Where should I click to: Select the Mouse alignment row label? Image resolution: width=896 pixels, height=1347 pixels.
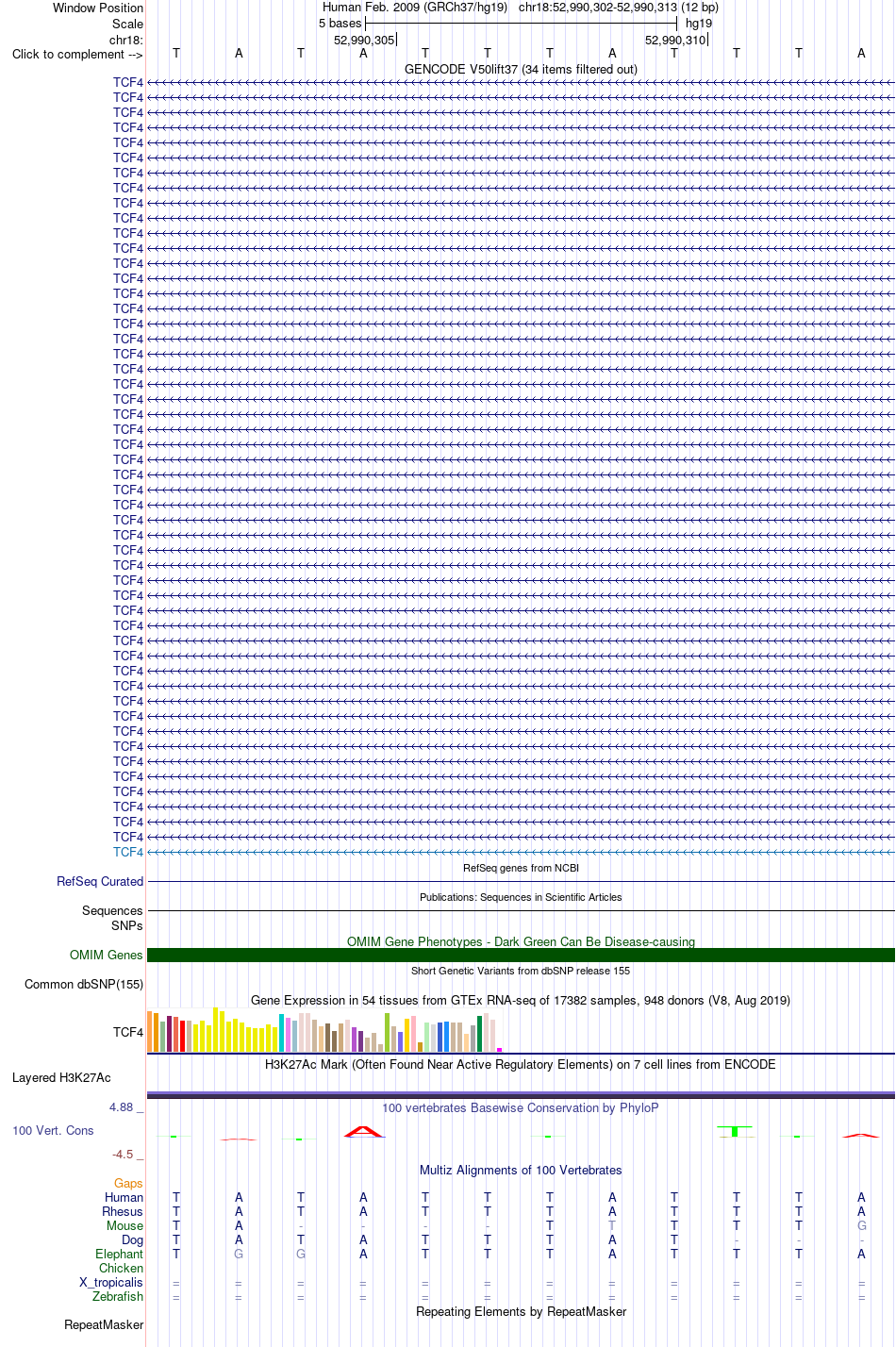coord(124,1225)
